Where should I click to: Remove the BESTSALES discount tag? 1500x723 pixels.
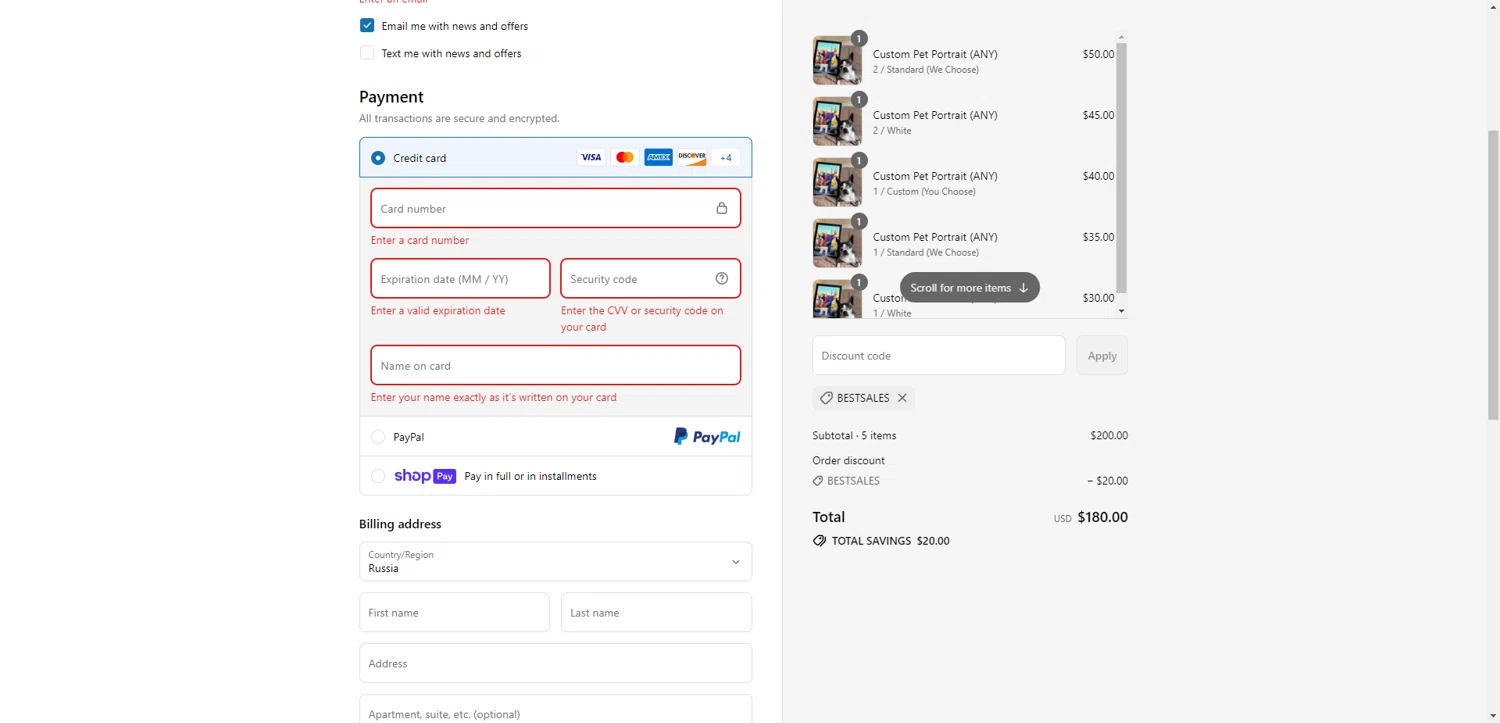(902, 398)
